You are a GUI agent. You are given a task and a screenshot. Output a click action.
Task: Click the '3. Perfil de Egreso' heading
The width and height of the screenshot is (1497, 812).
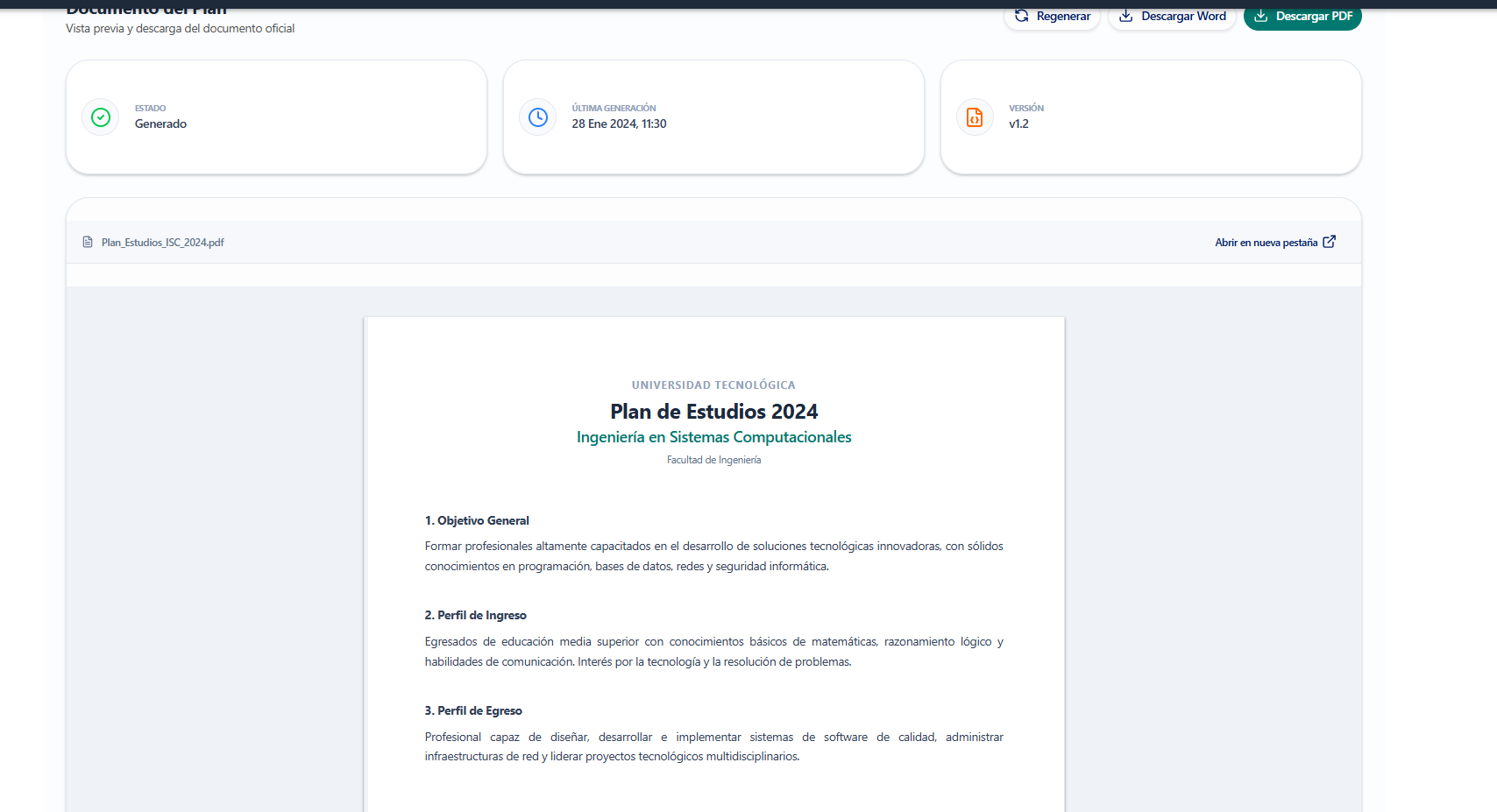coord(473,710)
